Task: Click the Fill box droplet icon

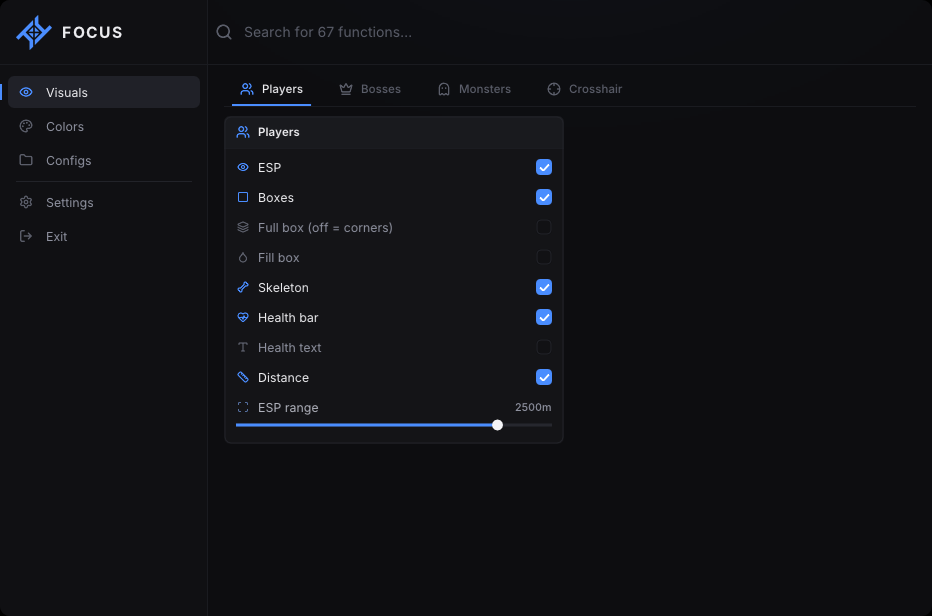Action: pos(243,257)
